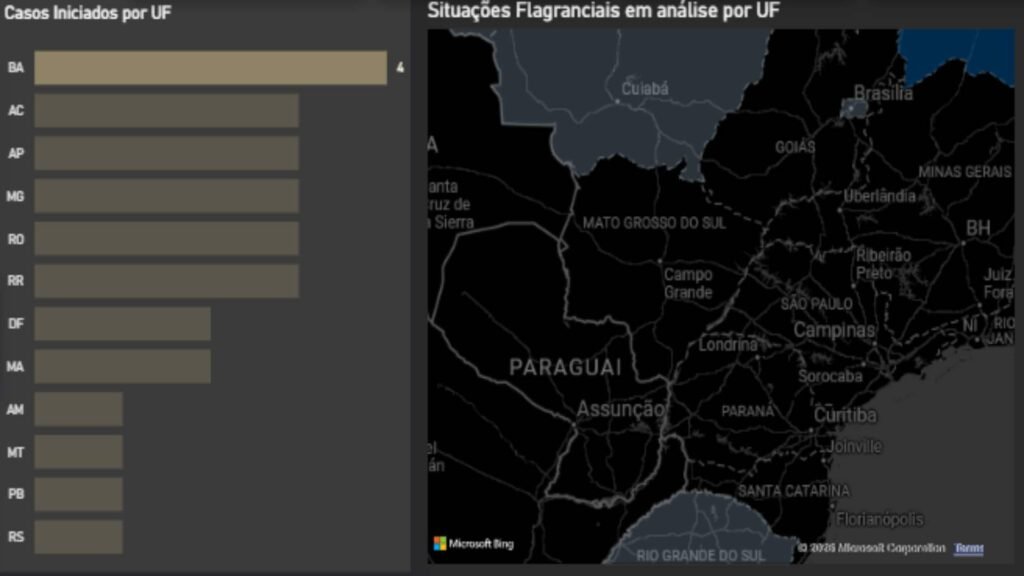Choose the RO bar
1024x576 pixels.
point(167,238)
